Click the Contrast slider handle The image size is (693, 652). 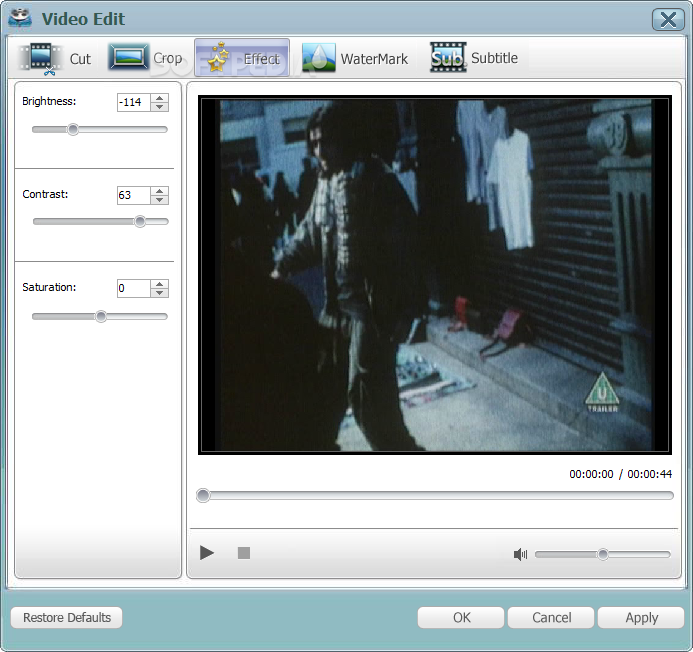(x=140, y=221)
